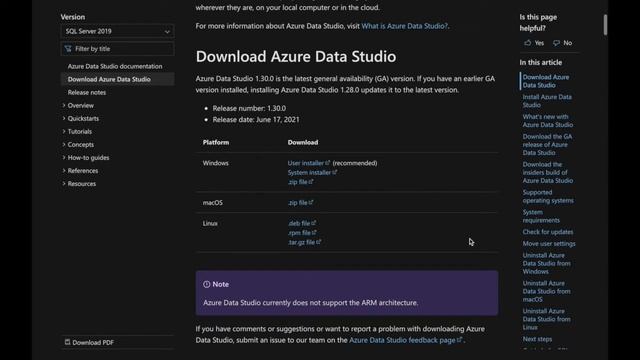Screen dimensions: 640x360
Task: Open Release notes in the sidebar
Action: [87, 92]
